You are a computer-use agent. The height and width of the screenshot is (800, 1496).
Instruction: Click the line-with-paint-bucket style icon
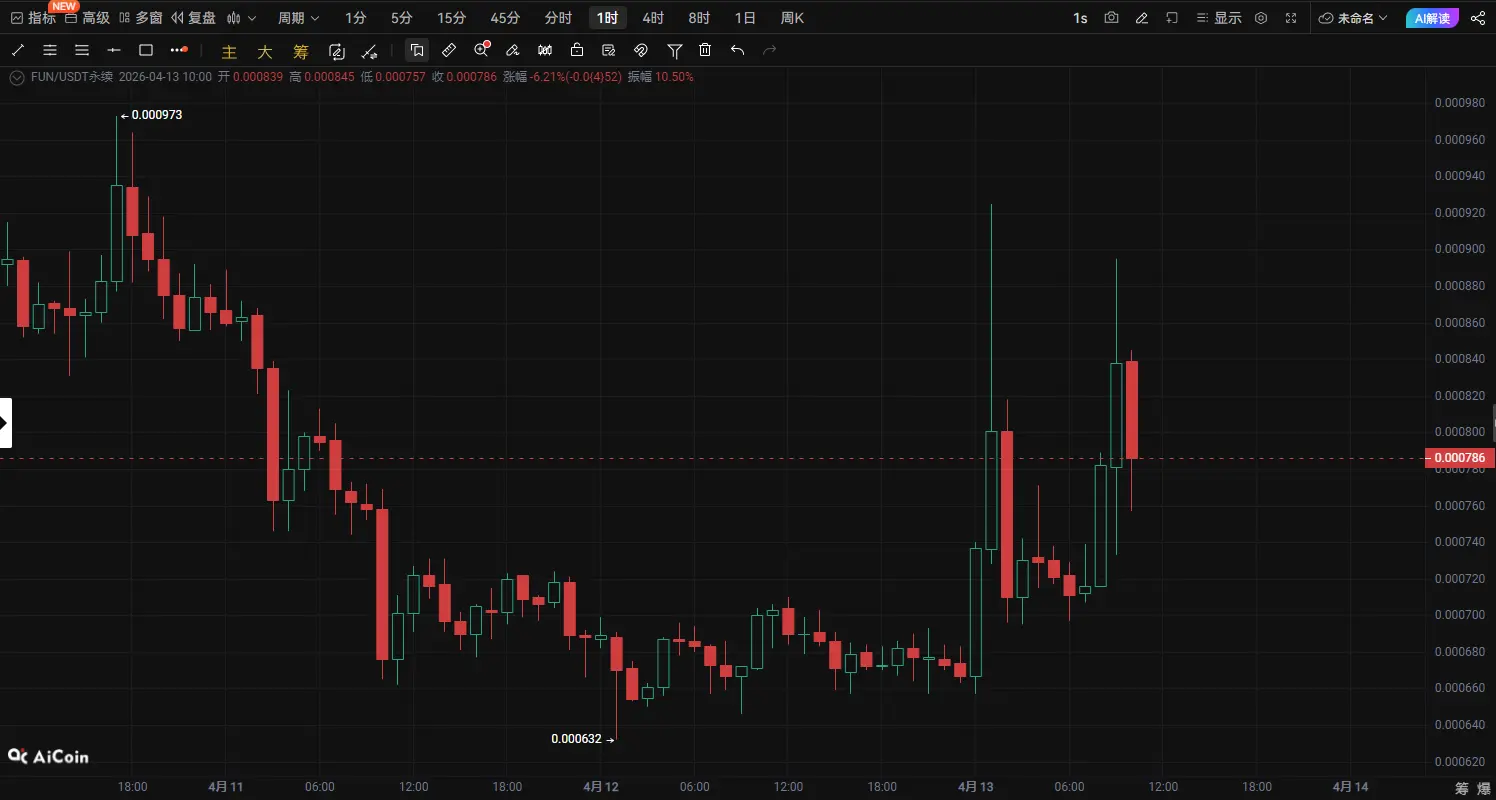[x=370, y=51]
